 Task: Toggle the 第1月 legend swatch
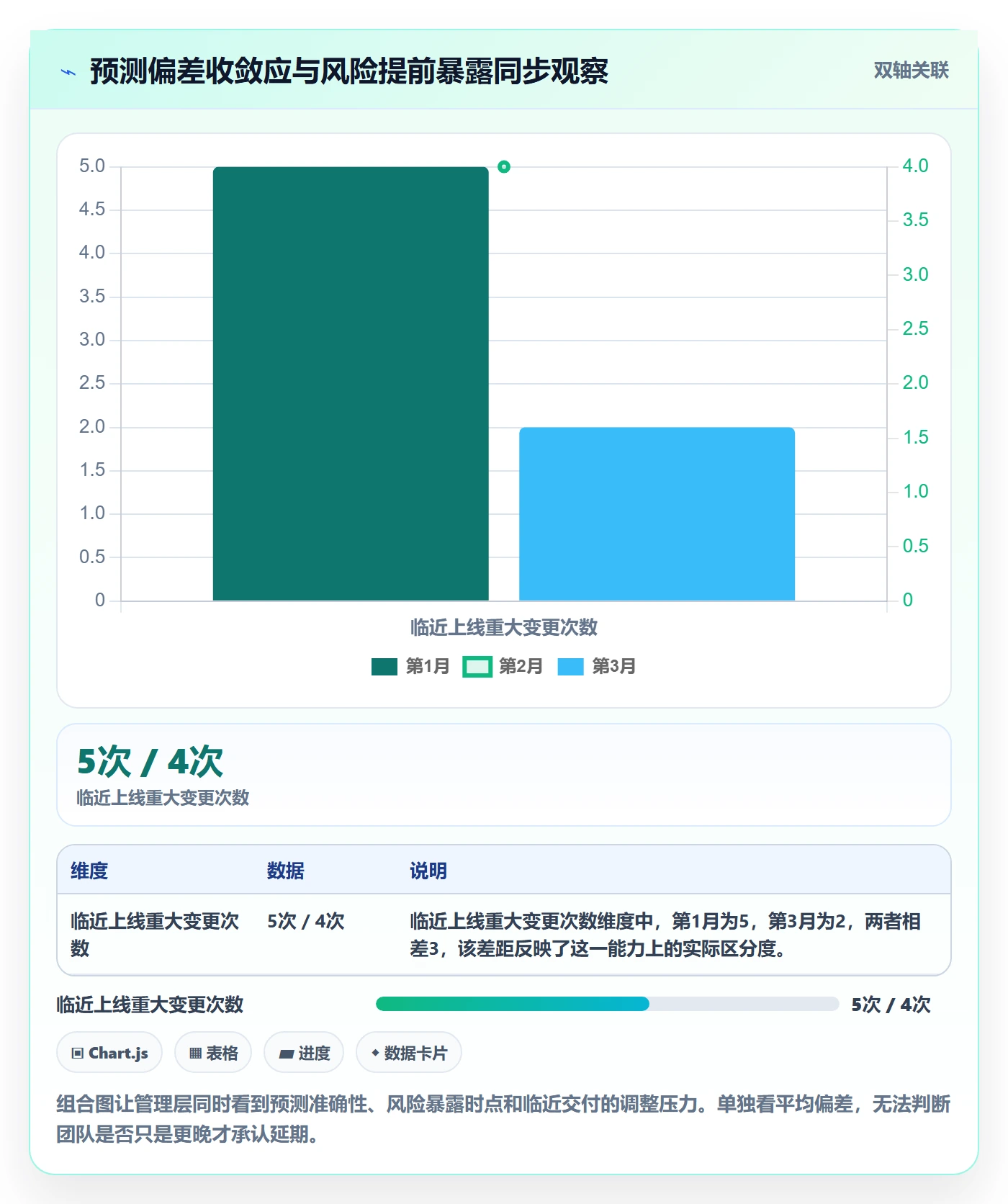click(x=384, y=667)
